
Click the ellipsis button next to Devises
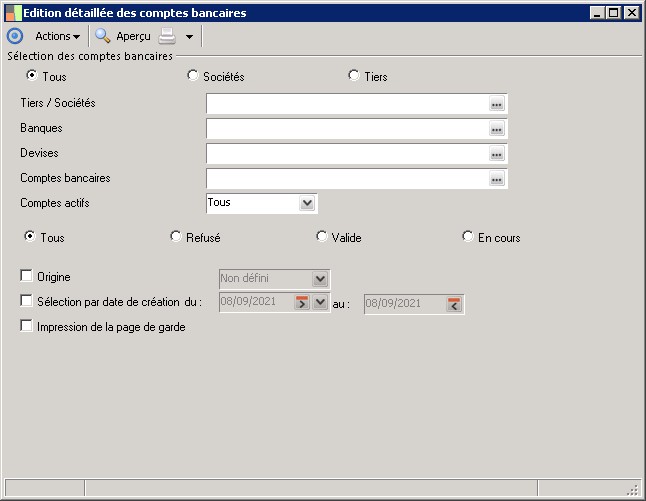[497, 154]
